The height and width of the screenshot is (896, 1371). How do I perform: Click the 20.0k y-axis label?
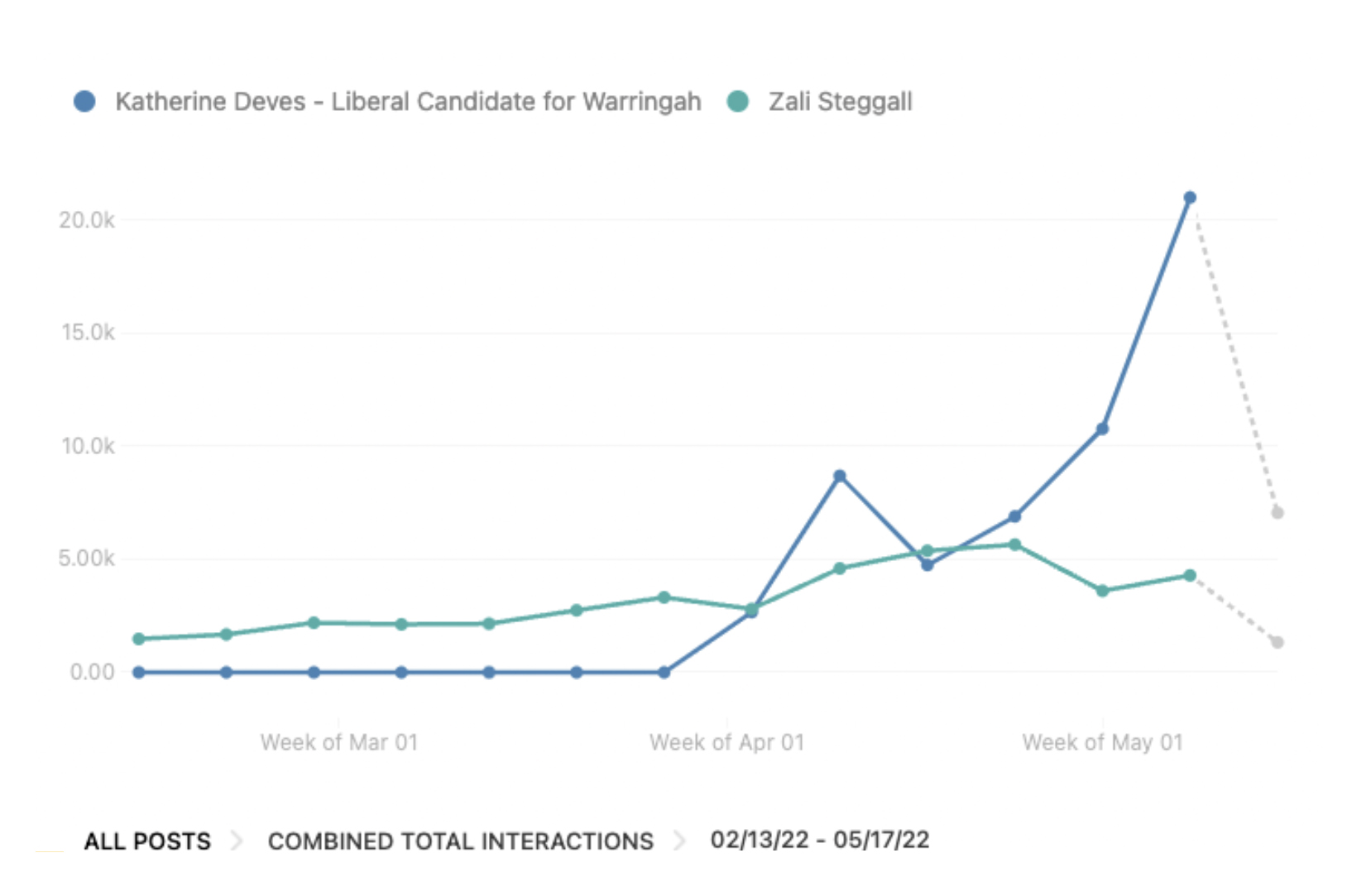tap(87, 220)
